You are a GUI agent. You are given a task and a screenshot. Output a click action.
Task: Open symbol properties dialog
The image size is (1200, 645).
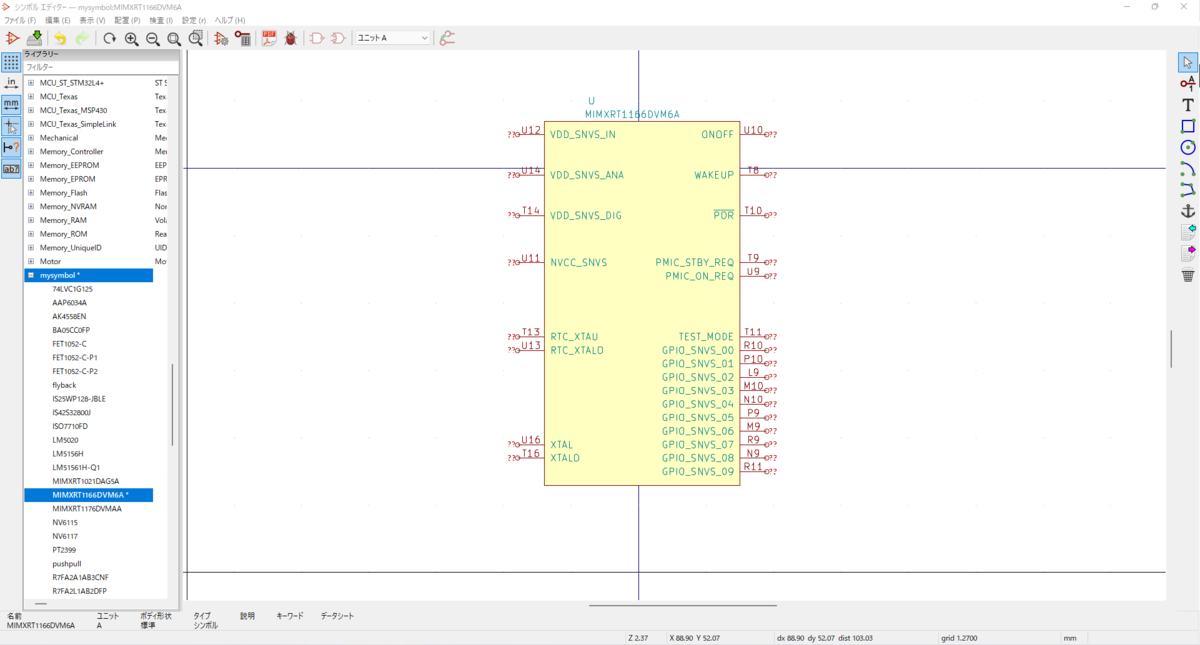pos(222,38)
